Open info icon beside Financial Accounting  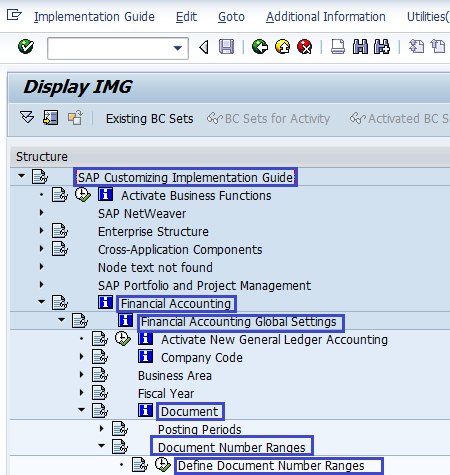105,302
